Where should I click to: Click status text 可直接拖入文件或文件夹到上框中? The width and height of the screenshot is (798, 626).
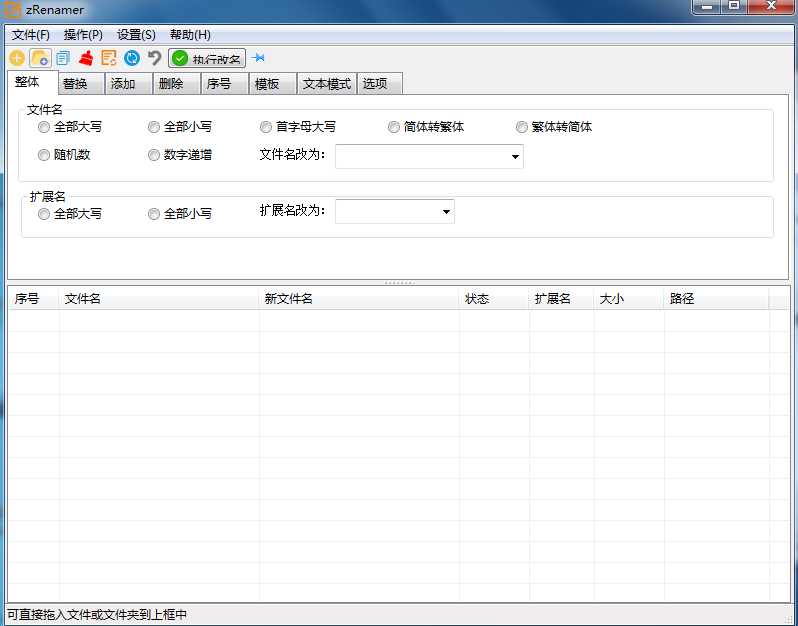(97, 615)
